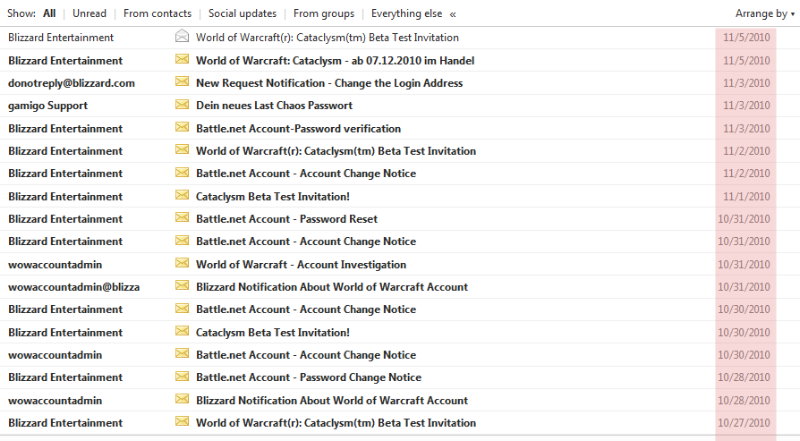Collapse the filter list with the « chevron
This screenshot has height=441, width=800.
pos(453,14)
